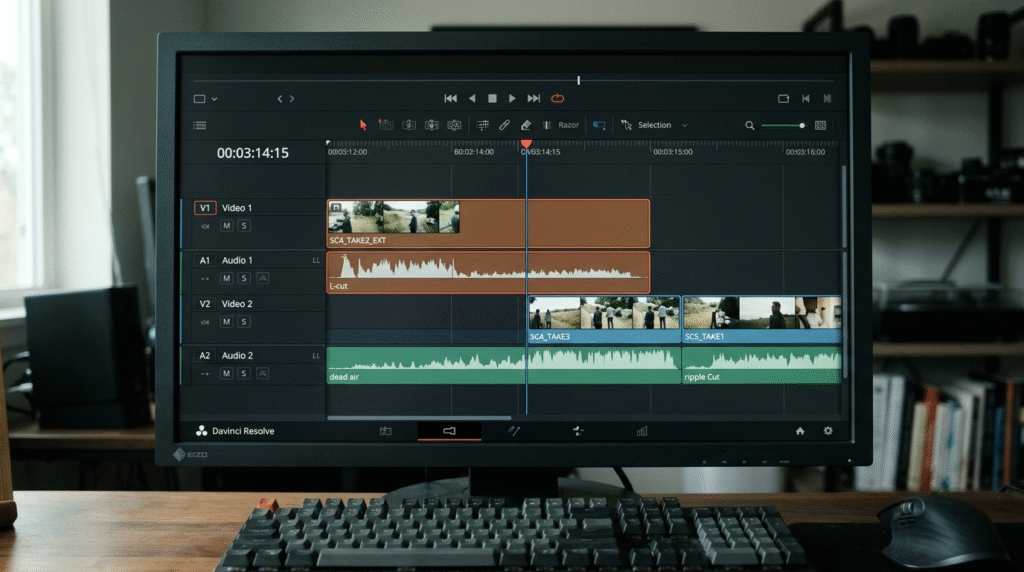Toggle loop playback button
Viewport: 1024px width, 572px height.
[x=557, y=99]
